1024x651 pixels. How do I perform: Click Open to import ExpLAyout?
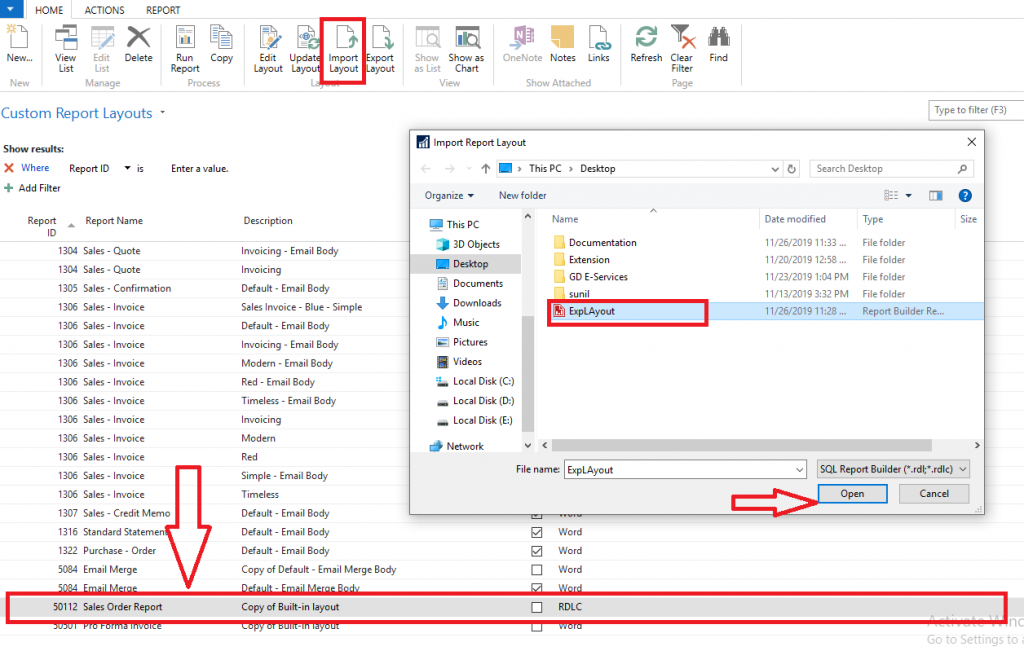[852, 493]
